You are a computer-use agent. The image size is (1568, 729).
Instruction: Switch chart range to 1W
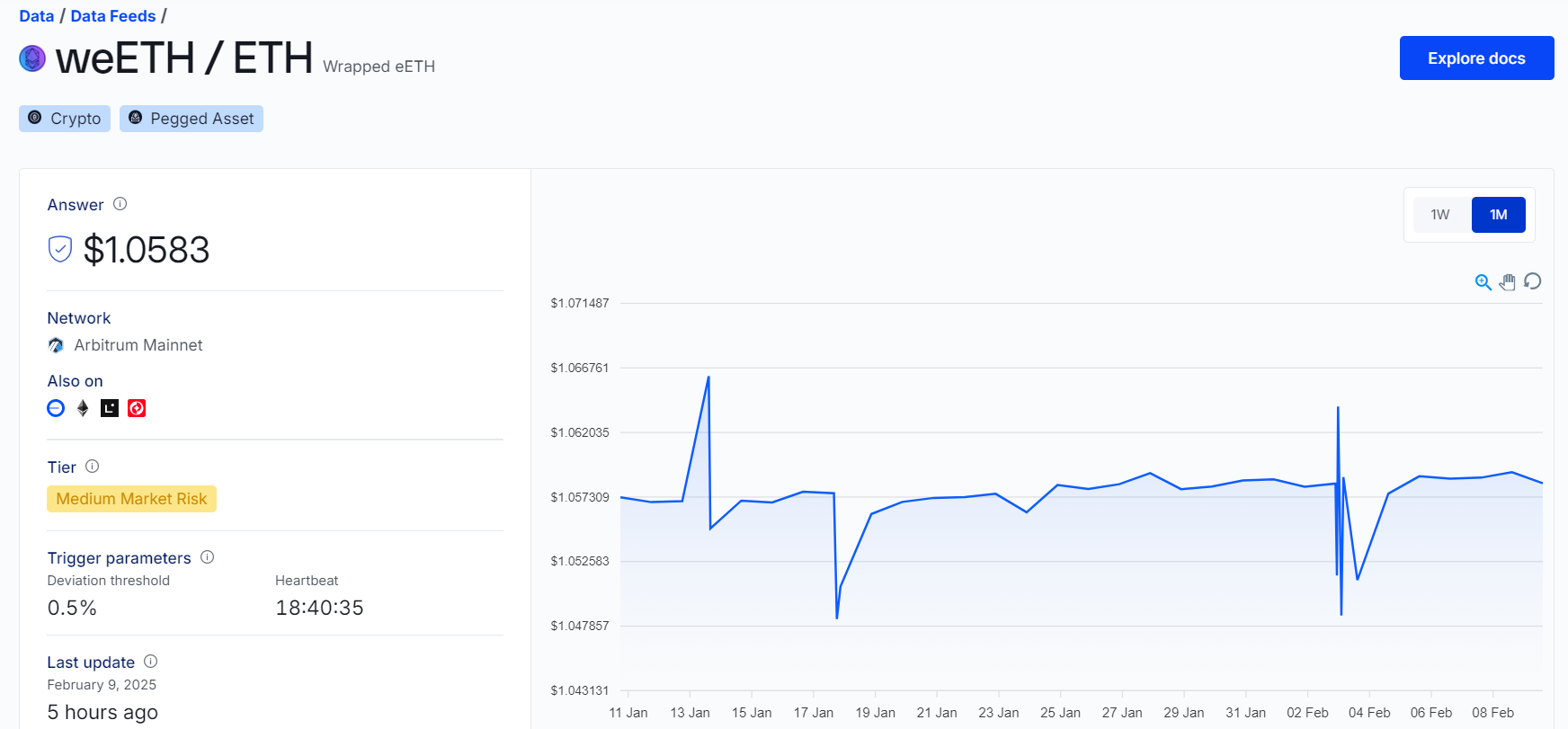(x=1440, y=215)
